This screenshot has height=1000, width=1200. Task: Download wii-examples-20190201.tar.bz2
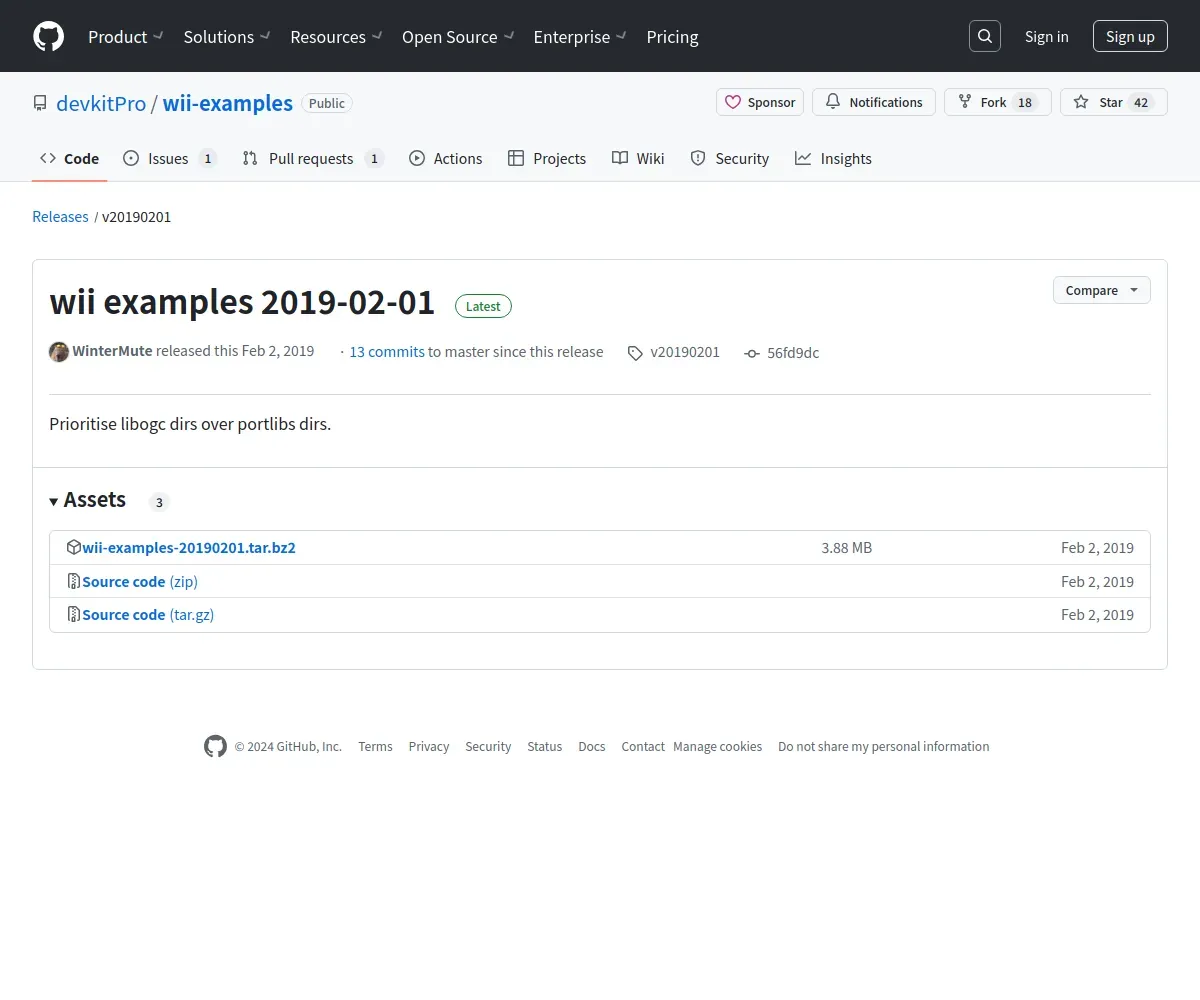tap(189, 548)
